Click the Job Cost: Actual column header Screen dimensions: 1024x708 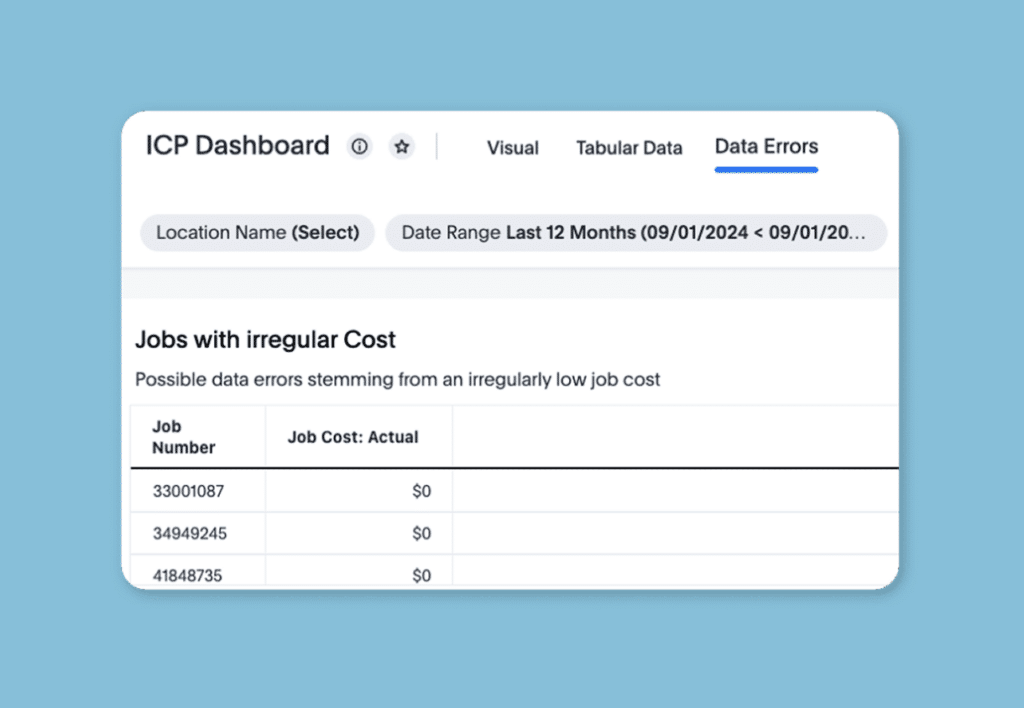[353, 437]
